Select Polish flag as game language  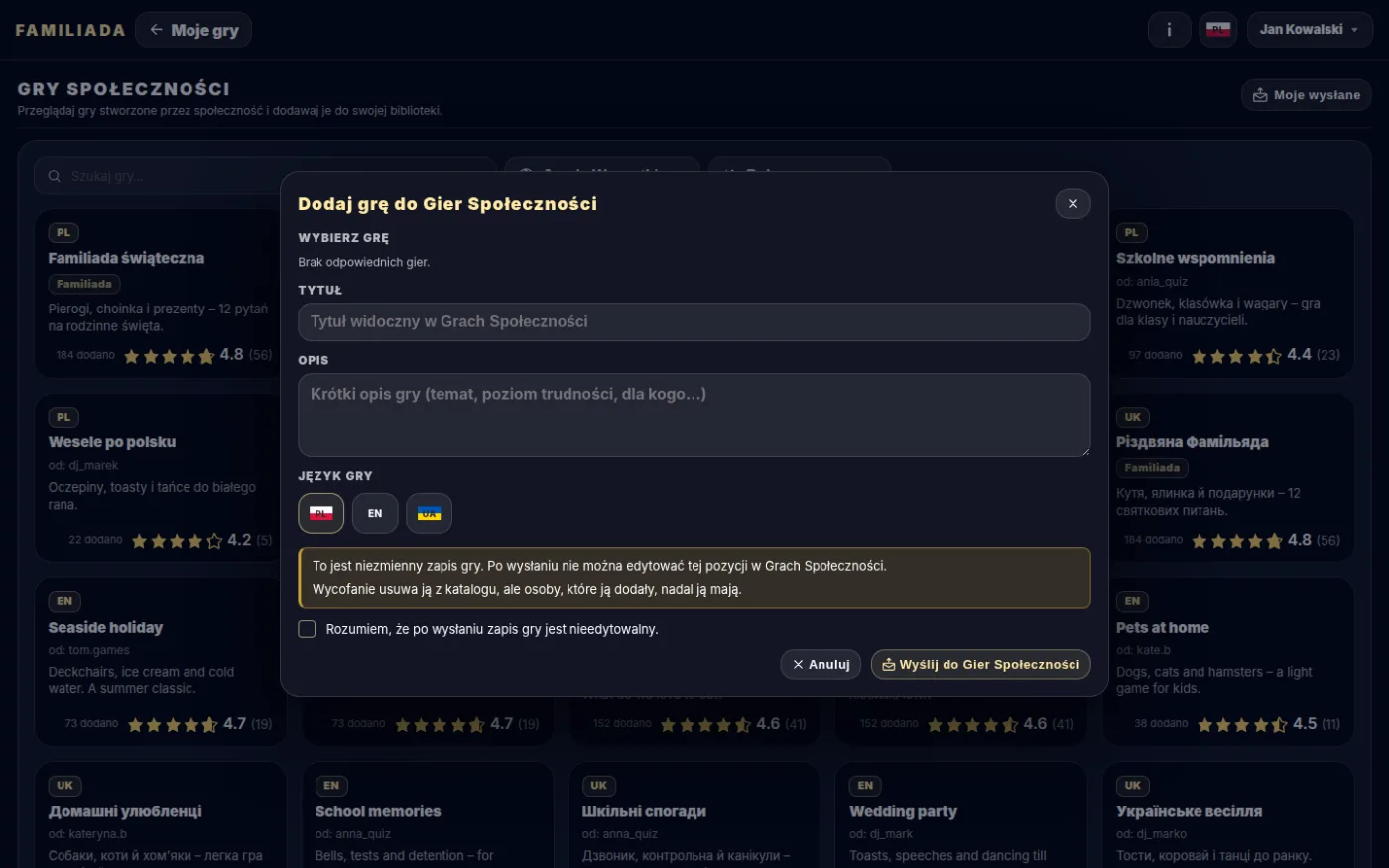pos(320,513)
